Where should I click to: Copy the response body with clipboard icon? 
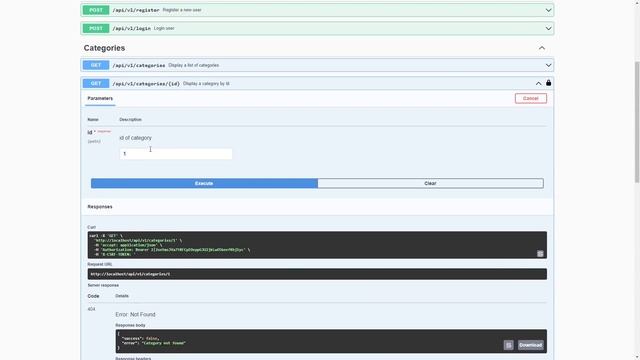(508, 345)
